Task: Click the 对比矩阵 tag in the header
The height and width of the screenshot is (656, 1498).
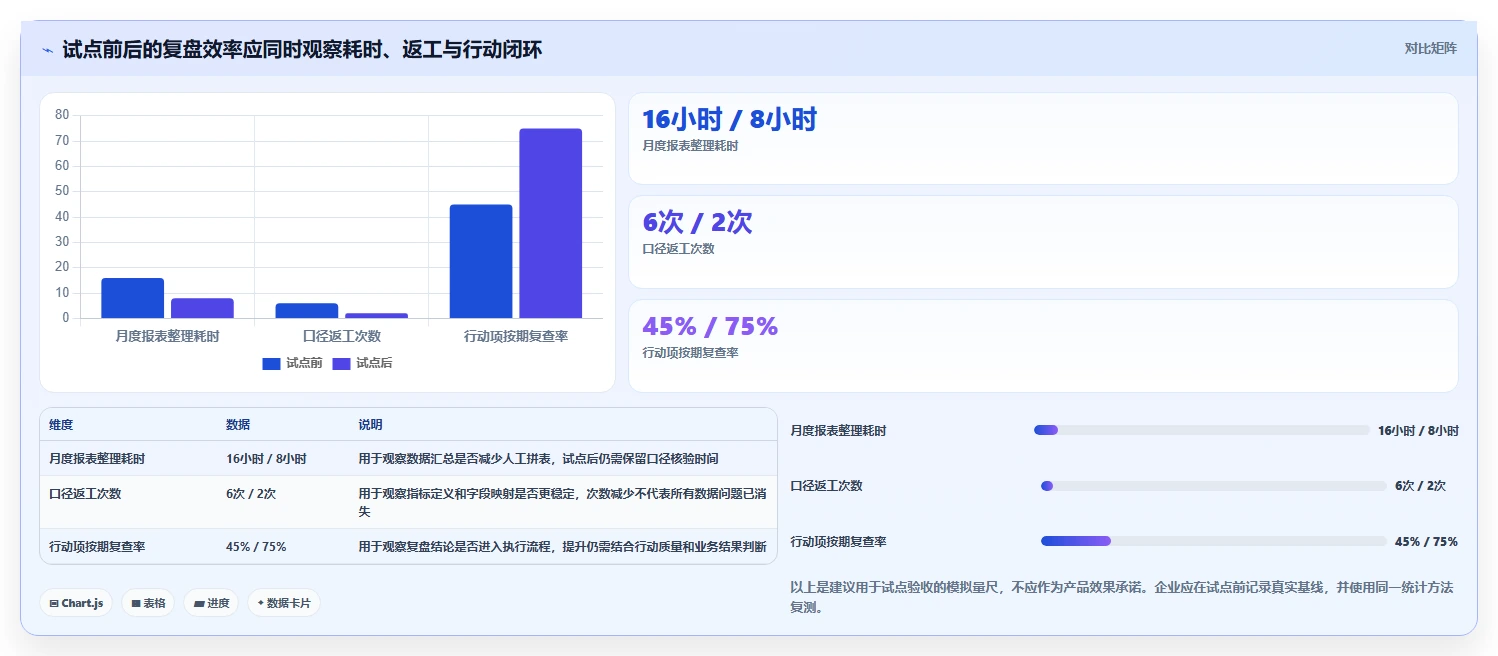Action: [1431, 48]
